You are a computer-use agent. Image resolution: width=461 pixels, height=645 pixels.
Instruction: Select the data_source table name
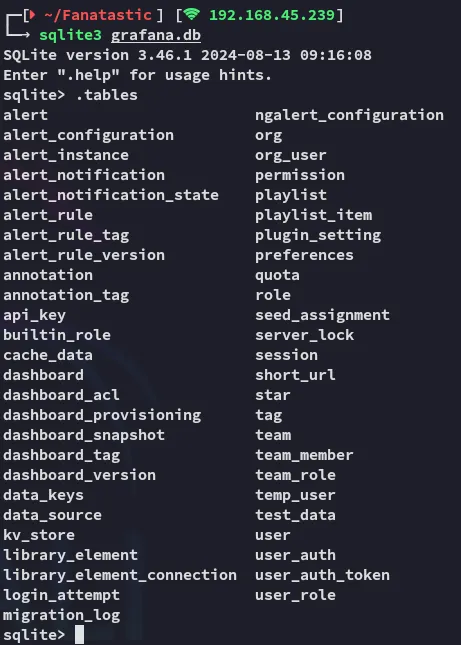[52, 515]
